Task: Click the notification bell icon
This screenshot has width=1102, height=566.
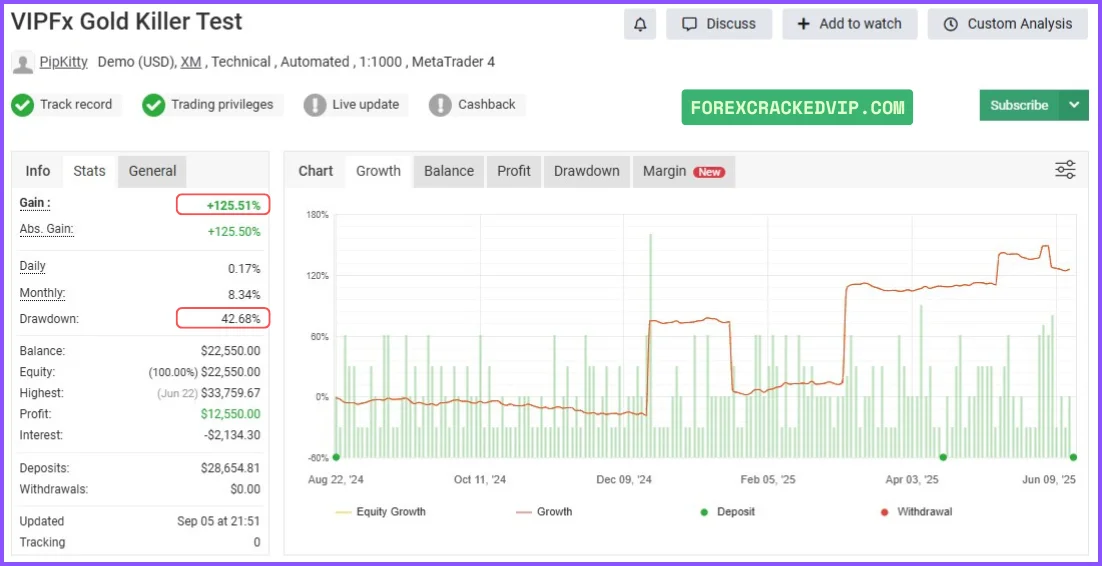Action: (640, 24)
